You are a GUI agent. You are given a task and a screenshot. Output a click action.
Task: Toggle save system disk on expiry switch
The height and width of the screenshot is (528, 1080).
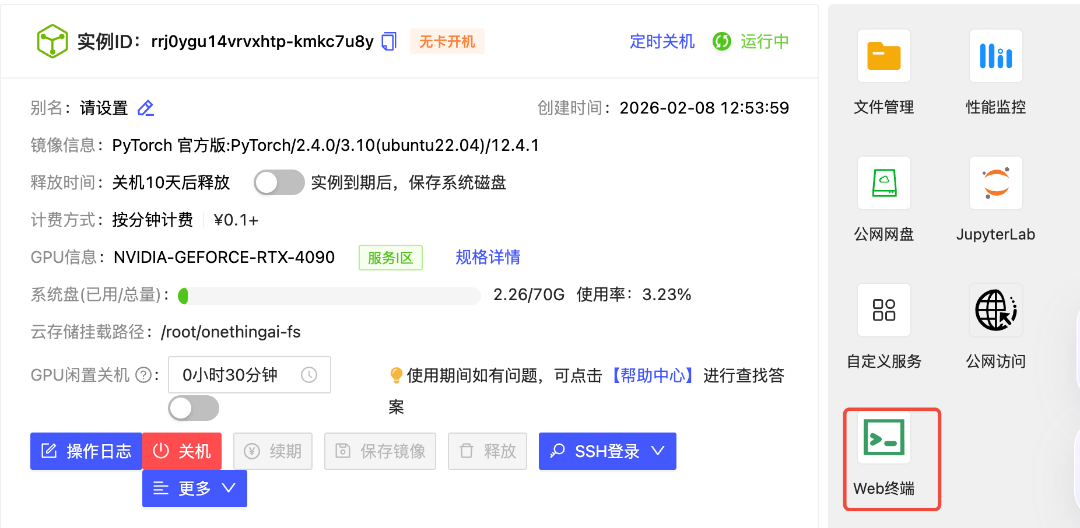pyautogui.click(x=279, y=182)
